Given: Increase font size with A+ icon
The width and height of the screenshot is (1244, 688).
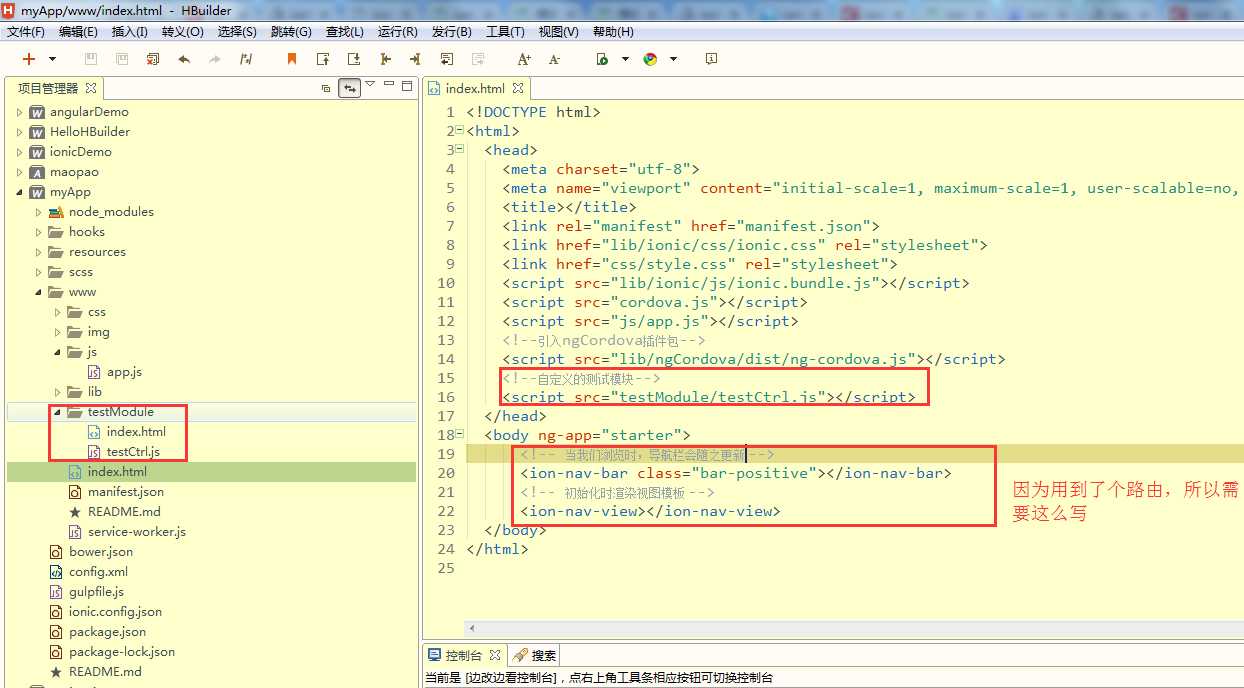Looking at the screenshot, I should tap(524, 59).
